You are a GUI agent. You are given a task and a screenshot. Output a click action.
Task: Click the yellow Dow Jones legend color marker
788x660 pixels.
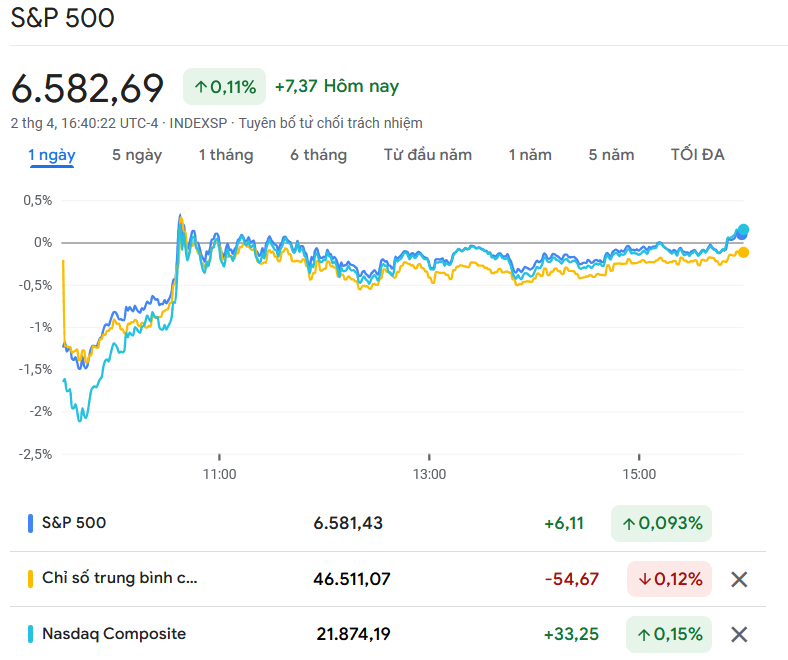click(31, 579)
